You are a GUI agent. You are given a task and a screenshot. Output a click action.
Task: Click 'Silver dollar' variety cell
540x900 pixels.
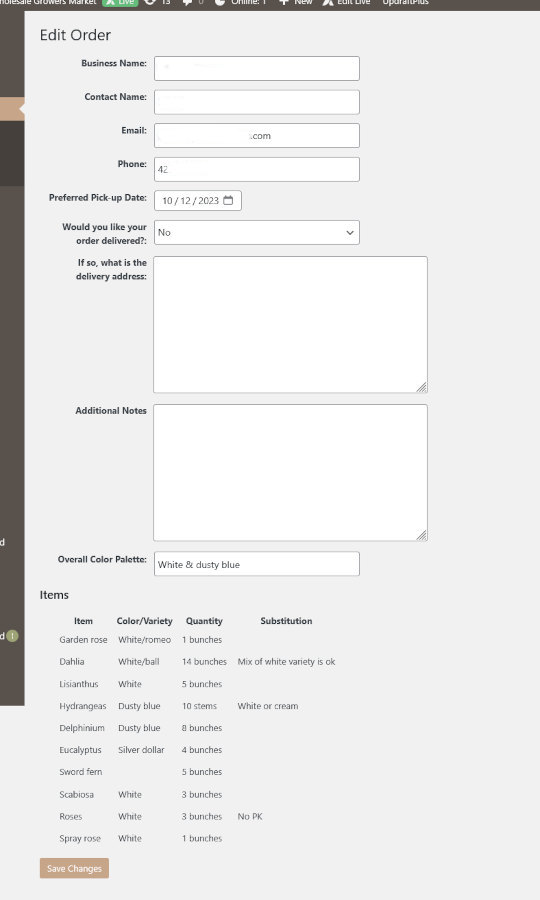point(141,750)
